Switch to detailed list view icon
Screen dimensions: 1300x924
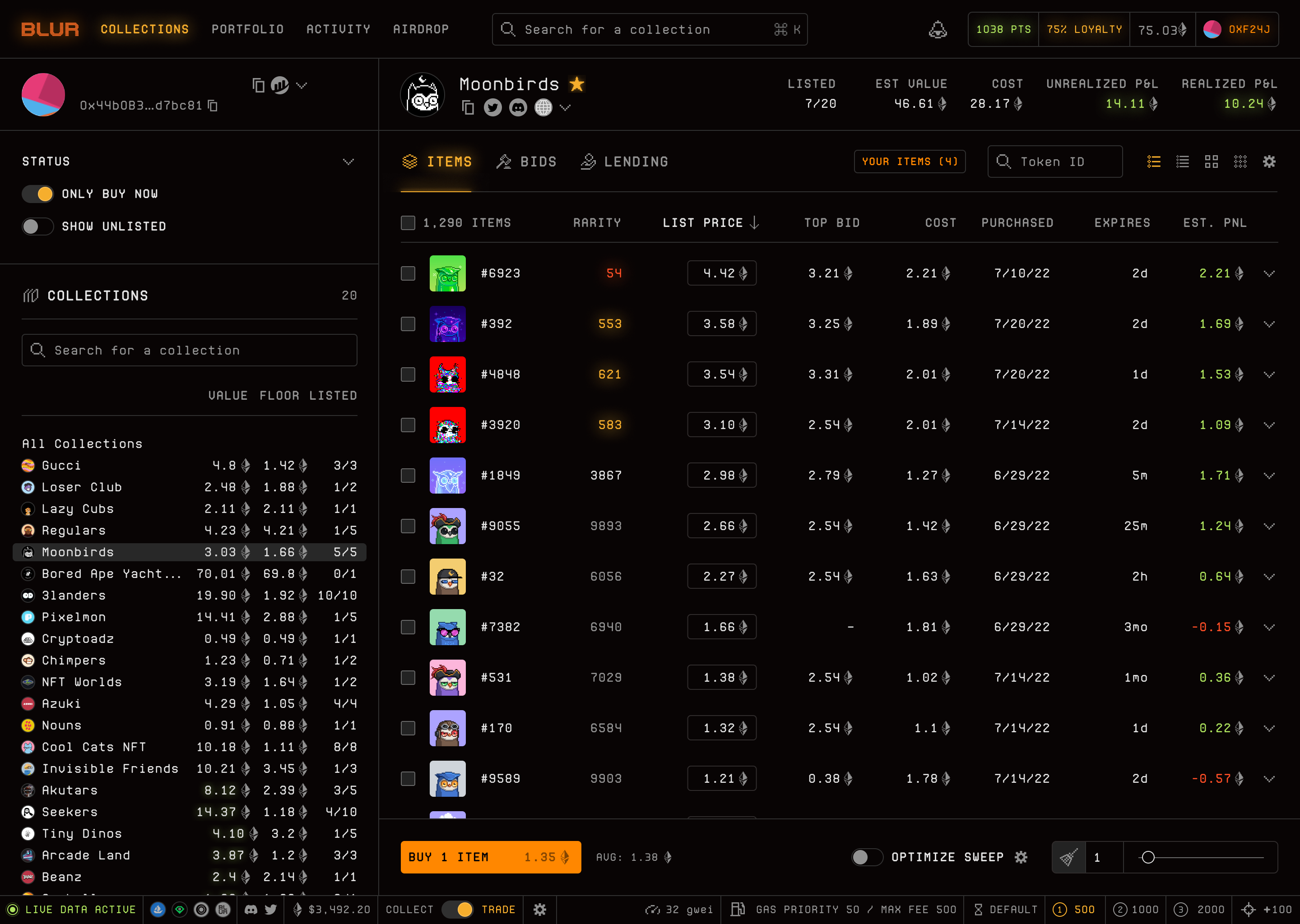coord(1154,162)
